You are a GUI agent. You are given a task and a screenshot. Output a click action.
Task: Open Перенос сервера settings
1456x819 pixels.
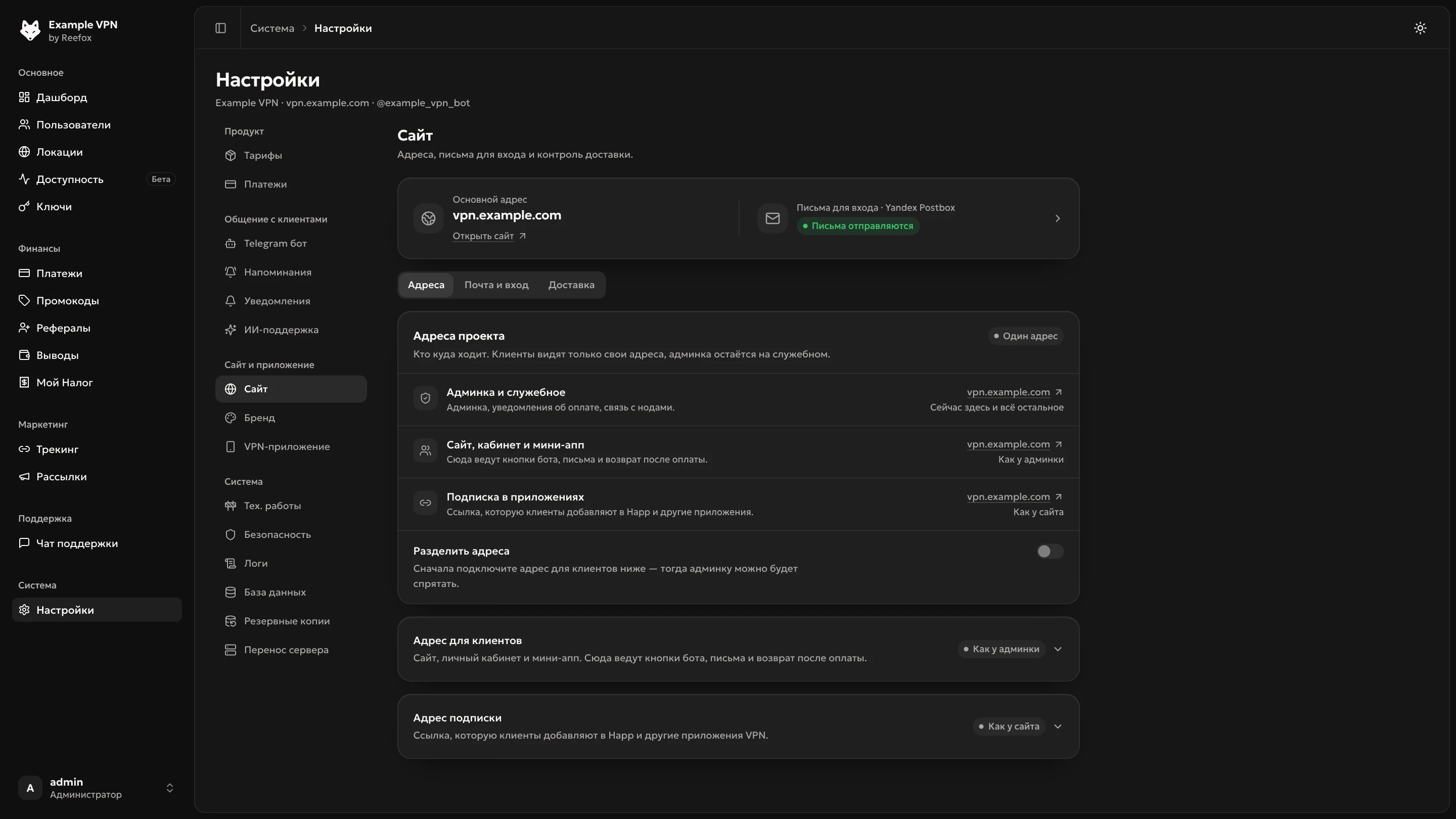[291, 650]
